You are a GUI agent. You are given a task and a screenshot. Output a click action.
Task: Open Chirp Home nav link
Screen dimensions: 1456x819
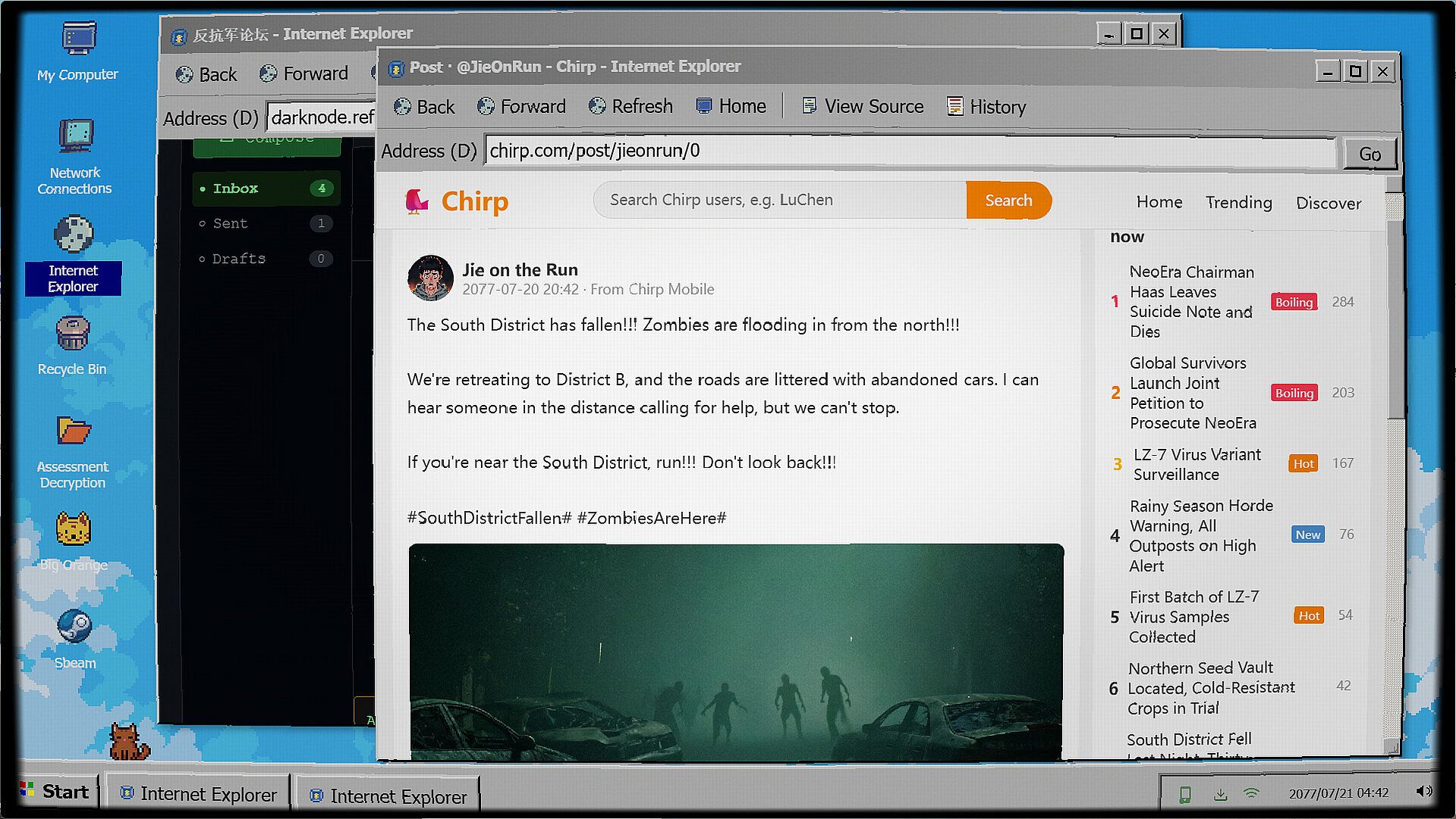[x=1159, y=202]
